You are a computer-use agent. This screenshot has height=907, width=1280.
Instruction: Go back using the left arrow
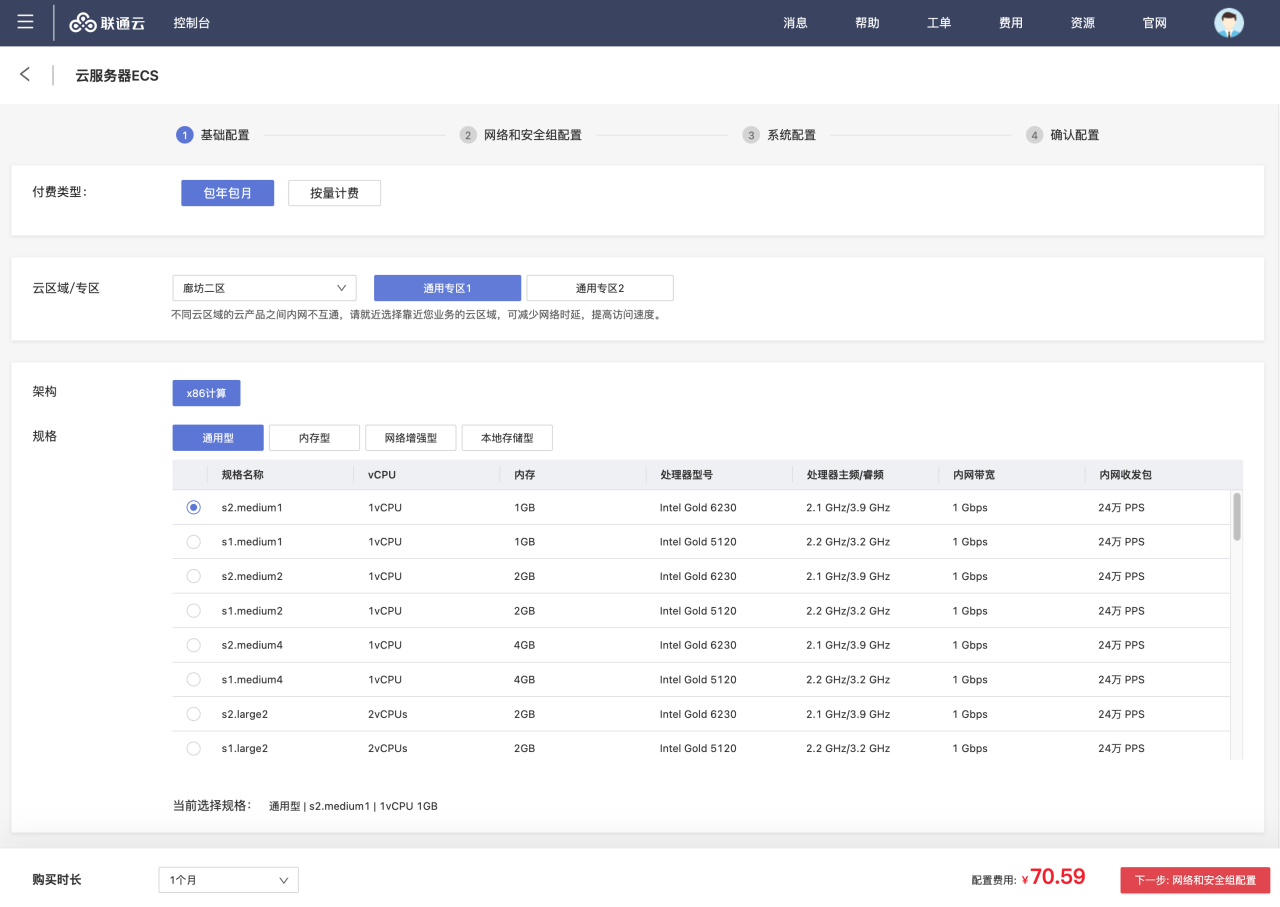click(x=25, y=75)
